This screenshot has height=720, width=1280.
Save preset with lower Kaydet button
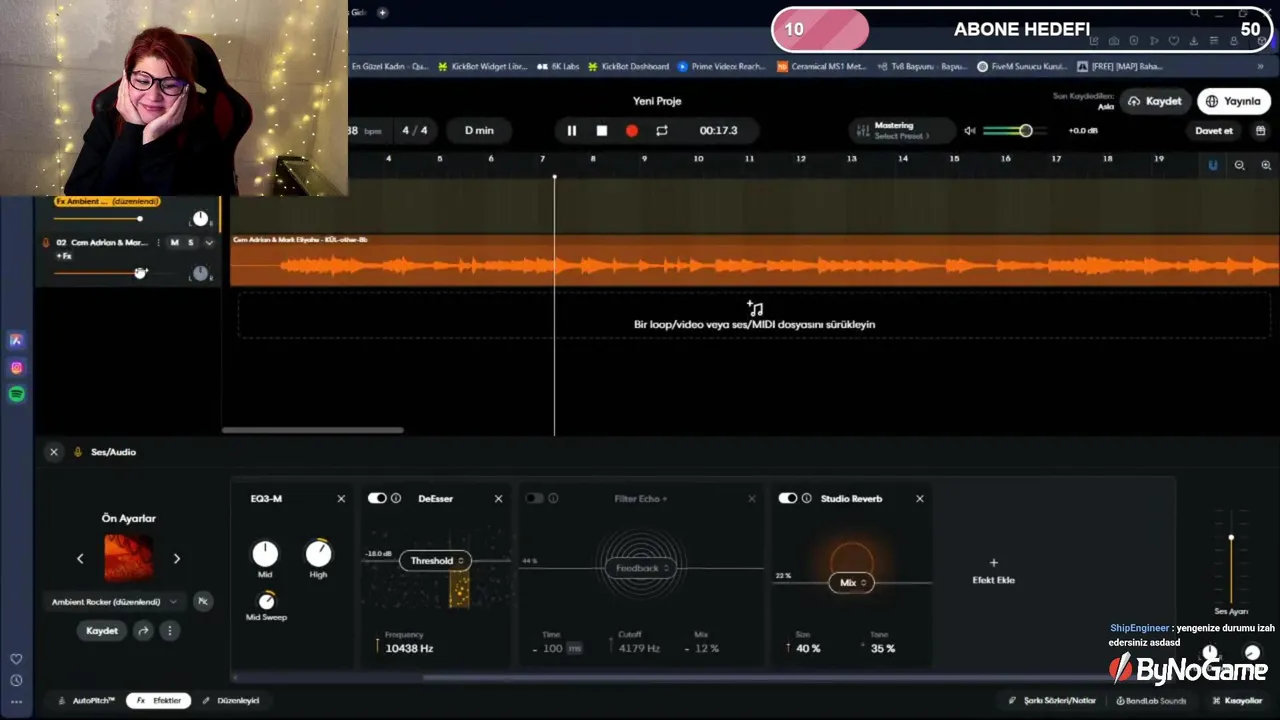101,631
